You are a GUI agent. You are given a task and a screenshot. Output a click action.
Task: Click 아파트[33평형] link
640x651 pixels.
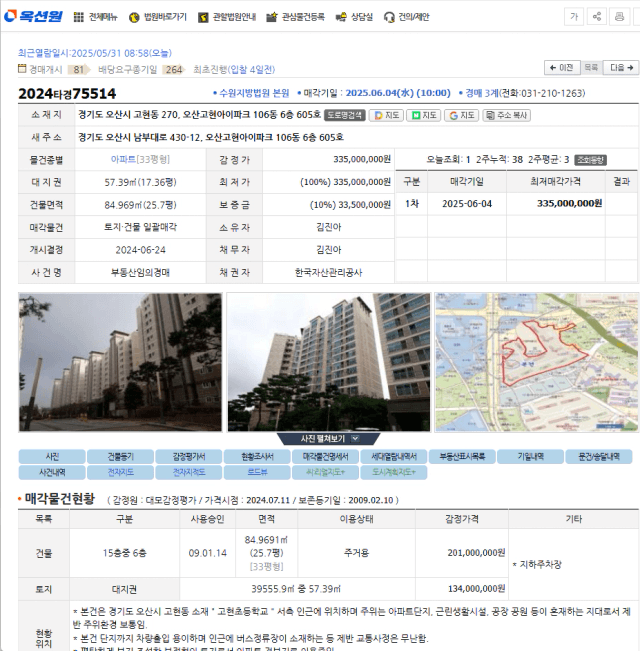pos(140,159)
